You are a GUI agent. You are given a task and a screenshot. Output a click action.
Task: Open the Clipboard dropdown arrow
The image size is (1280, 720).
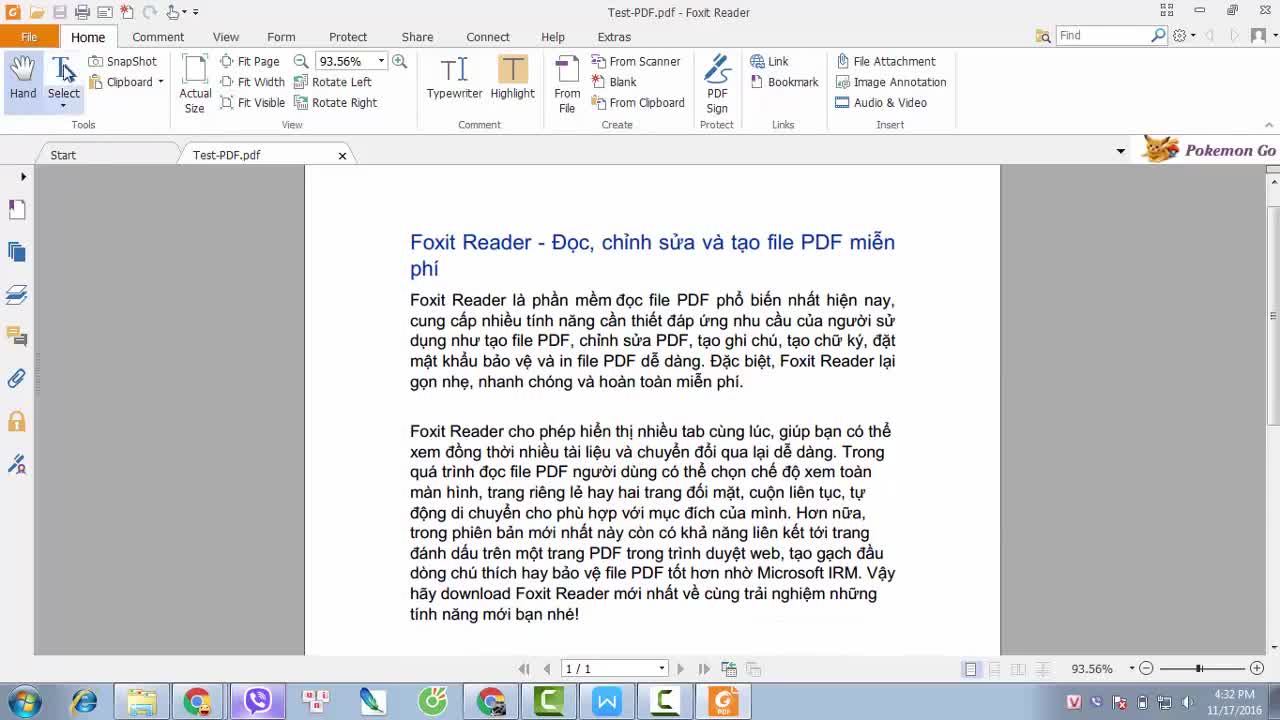(x=160, y=82)
